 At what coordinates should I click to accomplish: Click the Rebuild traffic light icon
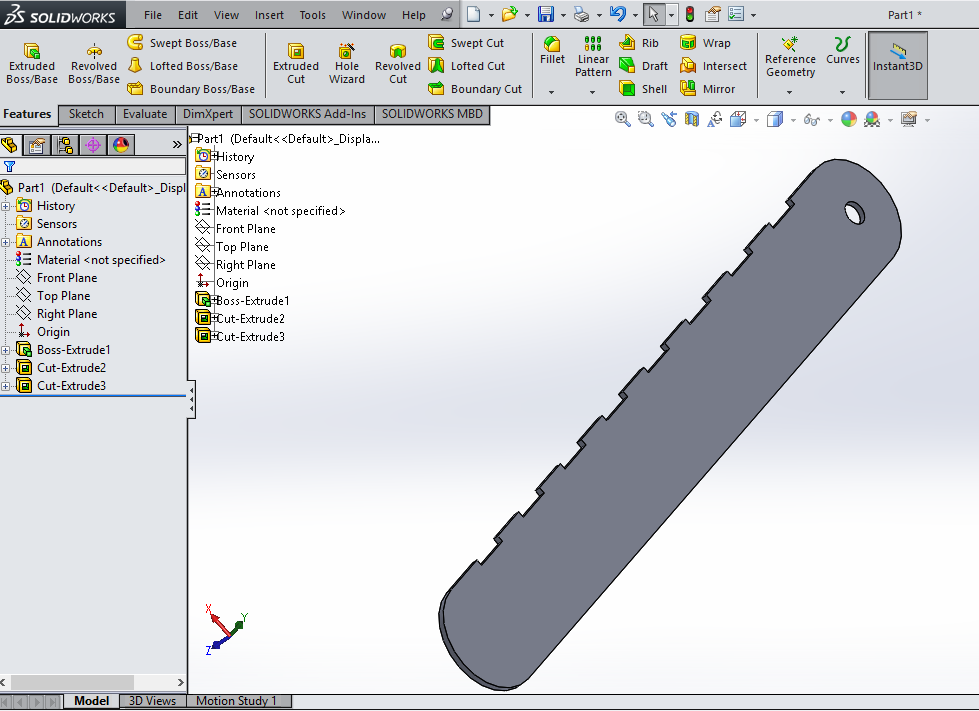click(x=690, y=14)
